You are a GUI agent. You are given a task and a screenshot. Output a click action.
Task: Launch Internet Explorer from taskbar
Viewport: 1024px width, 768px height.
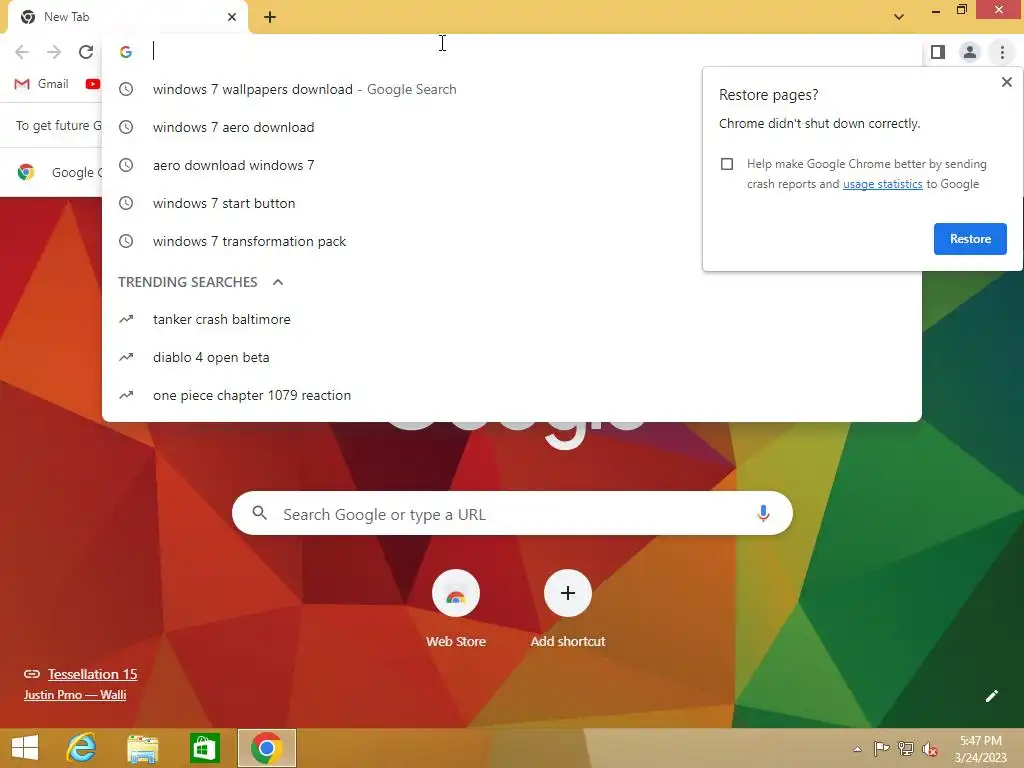point(81,748)
